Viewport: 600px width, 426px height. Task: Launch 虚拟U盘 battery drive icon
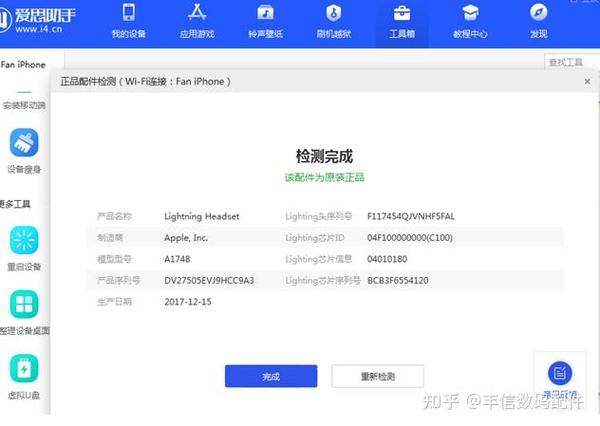(x=24, y=368)
